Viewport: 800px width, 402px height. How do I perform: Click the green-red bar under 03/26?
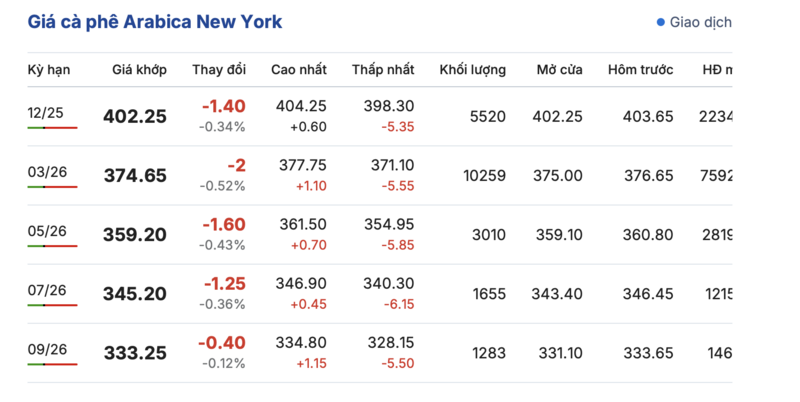pyautogui.click(x=52, y=188)
